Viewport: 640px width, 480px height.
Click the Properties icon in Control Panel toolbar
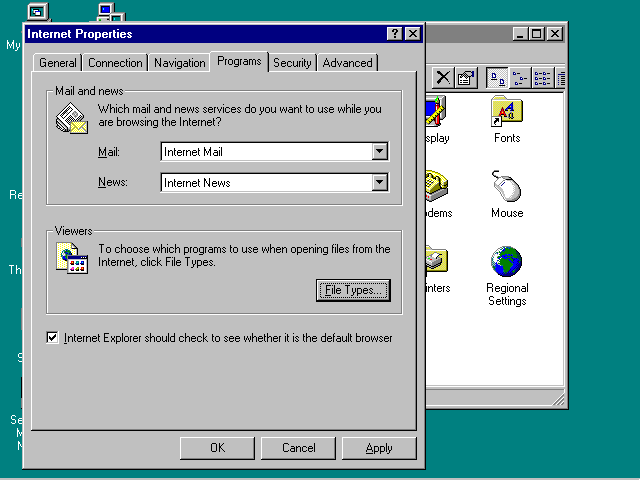466,78
